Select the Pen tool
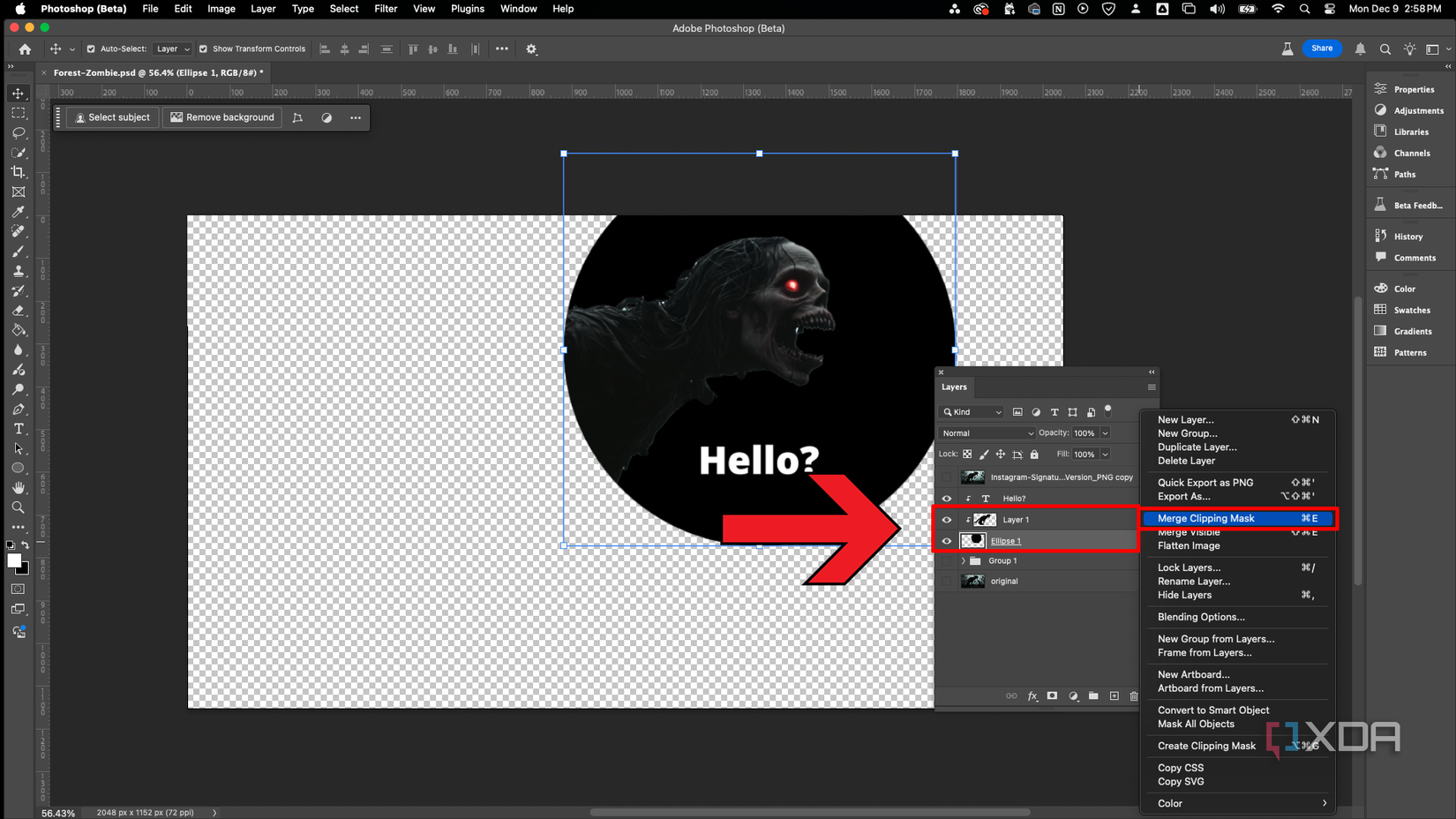Image resolution: width=1456 pixels, height=819 pixels. pos(19,409)
